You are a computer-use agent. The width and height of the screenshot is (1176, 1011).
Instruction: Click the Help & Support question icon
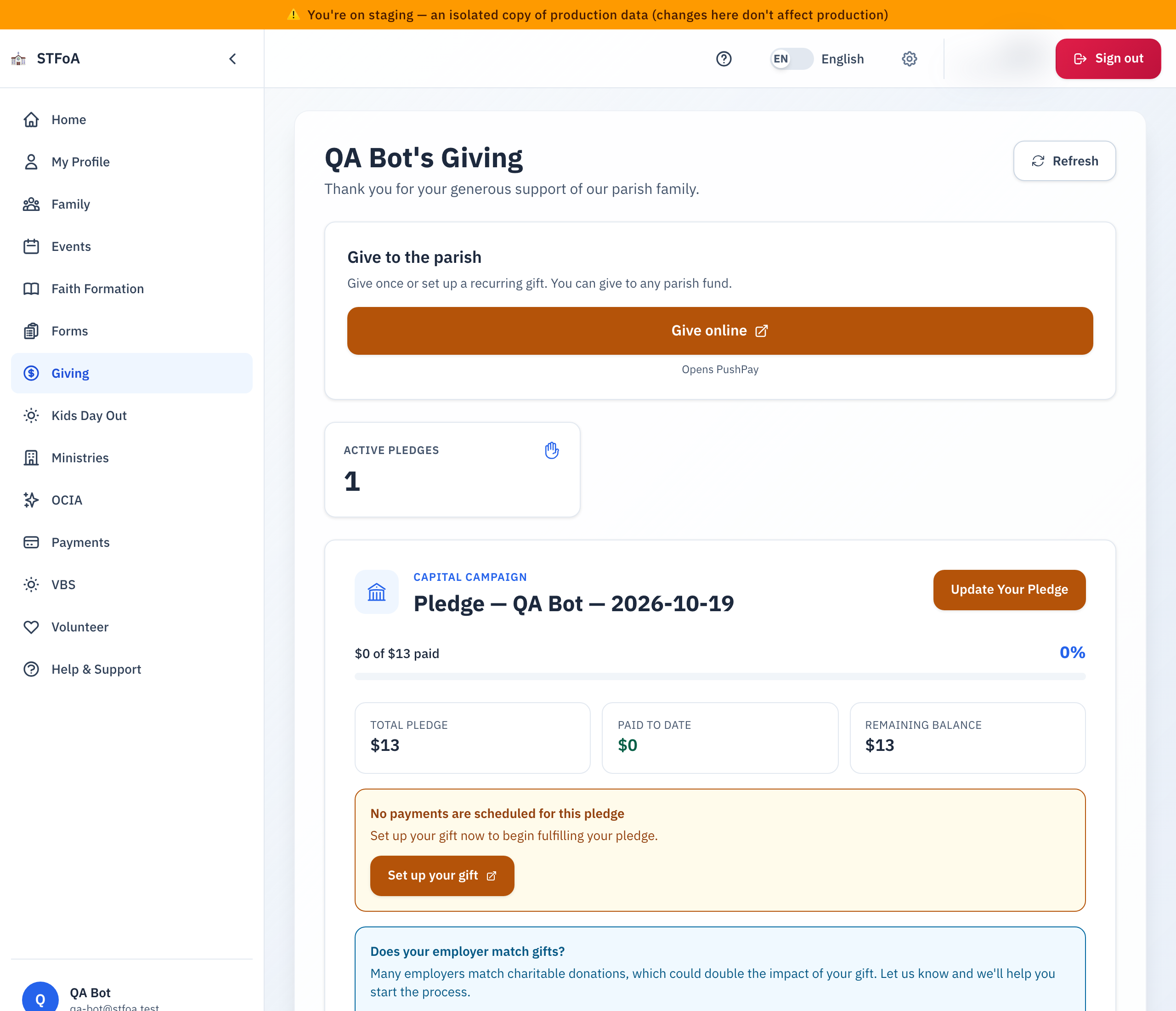(x=31, y=669)
